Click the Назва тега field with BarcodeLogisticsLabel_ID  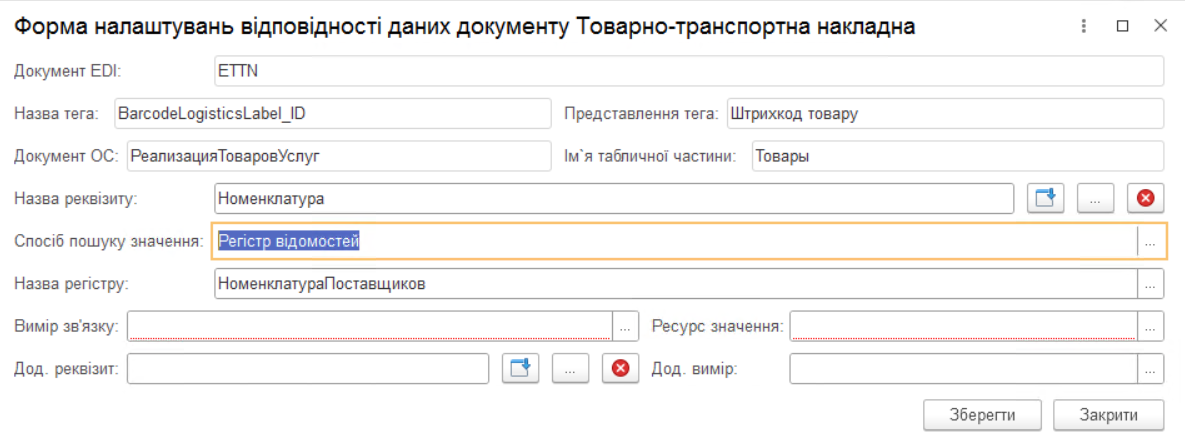coord(331,114)
